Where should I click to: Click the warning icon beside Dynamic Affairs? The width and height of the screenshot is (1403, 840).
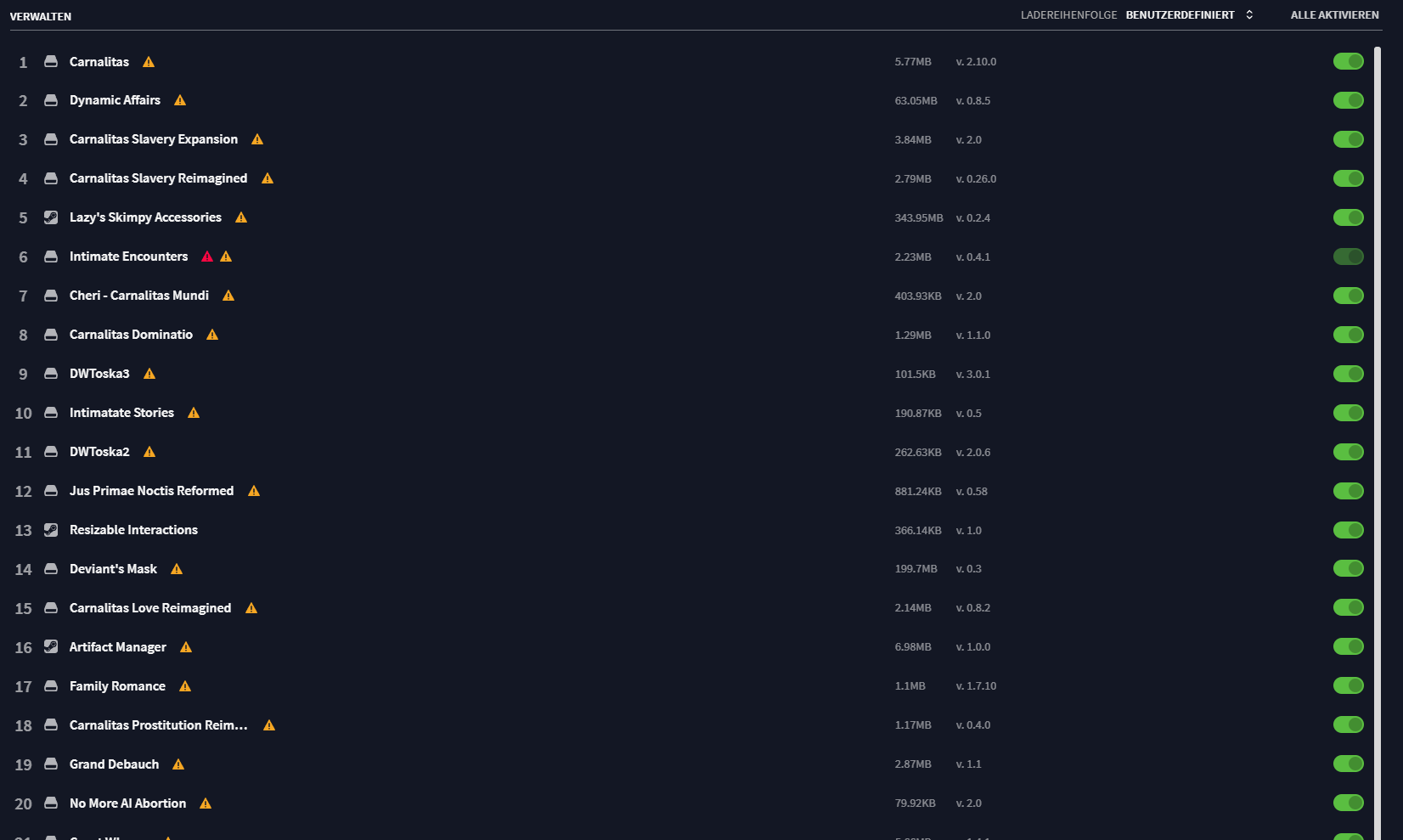(180, 100)
